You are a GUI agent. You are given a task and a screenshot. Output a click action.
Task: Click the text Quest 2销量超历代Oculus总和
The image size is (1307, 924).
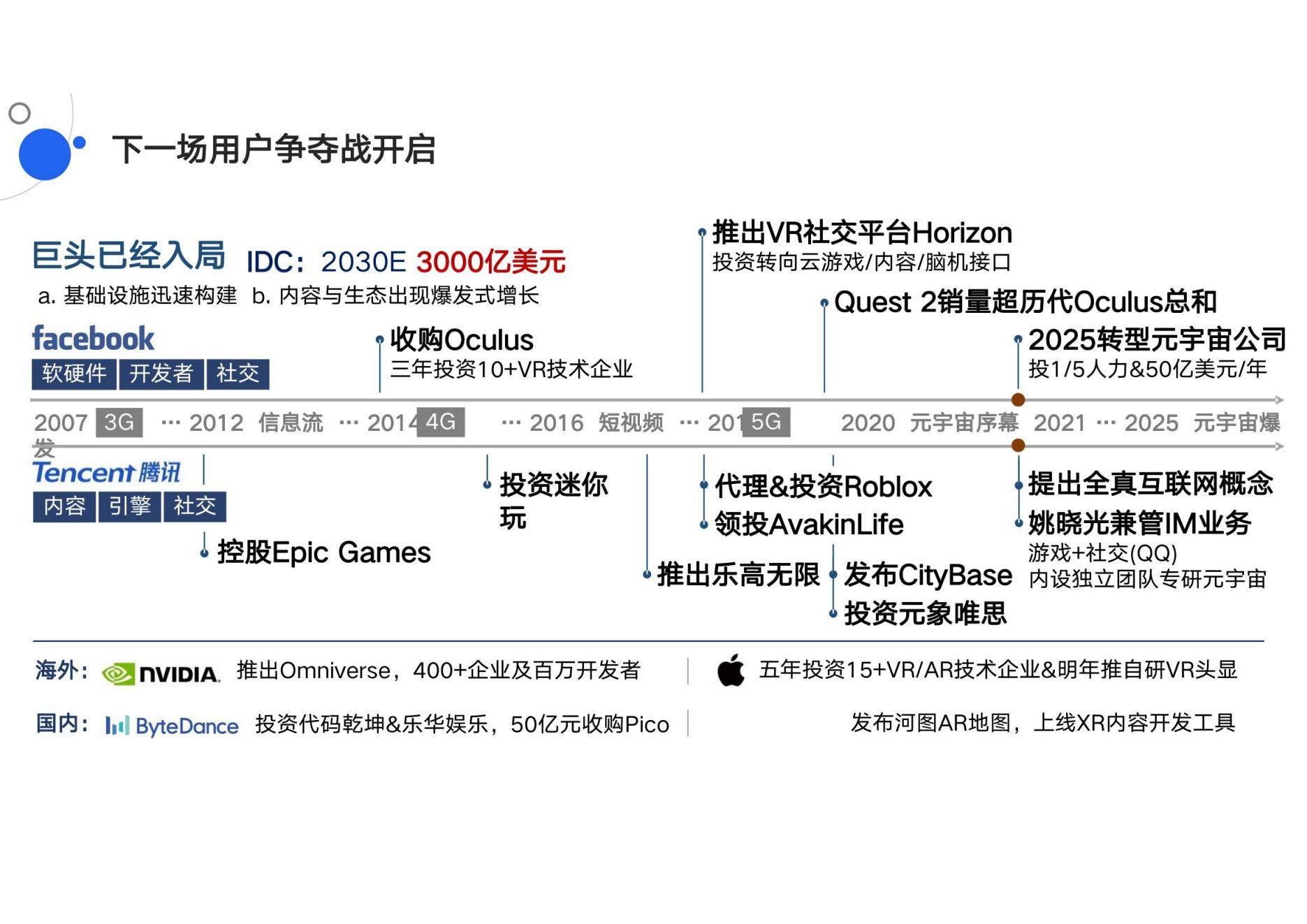click(x=1025, y=302)
